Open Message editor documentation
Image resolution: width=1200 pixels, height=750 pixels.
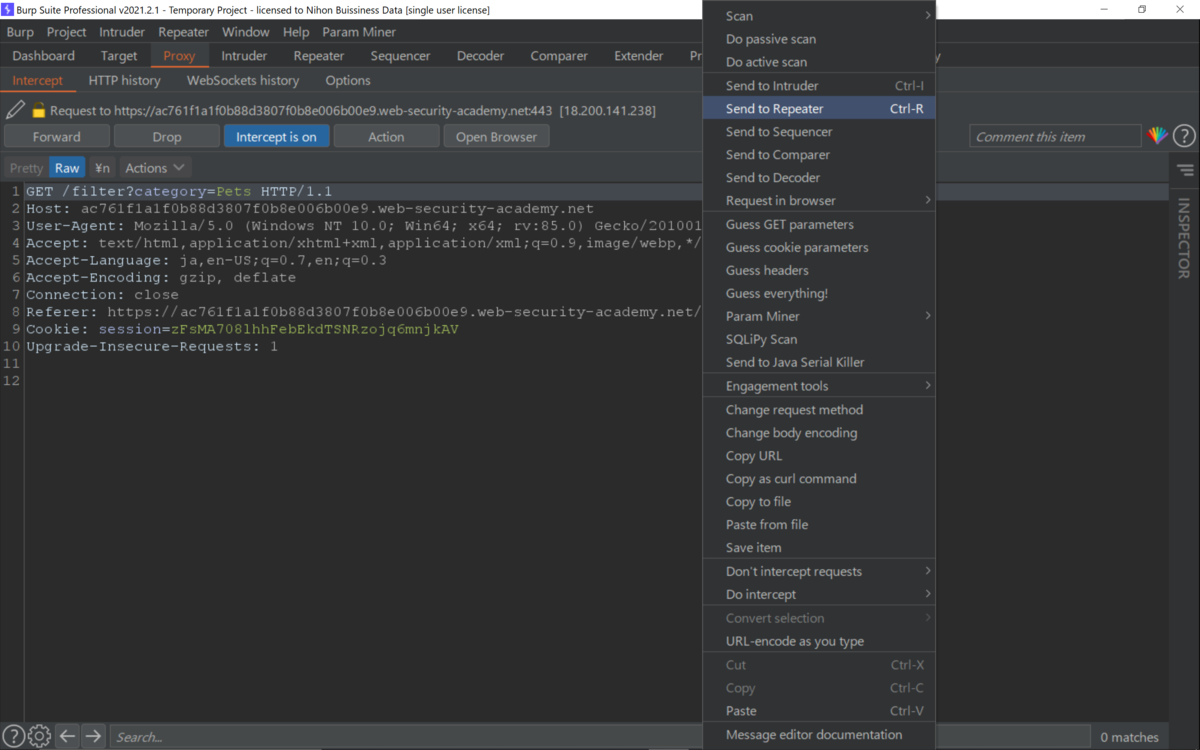point(819,735)
